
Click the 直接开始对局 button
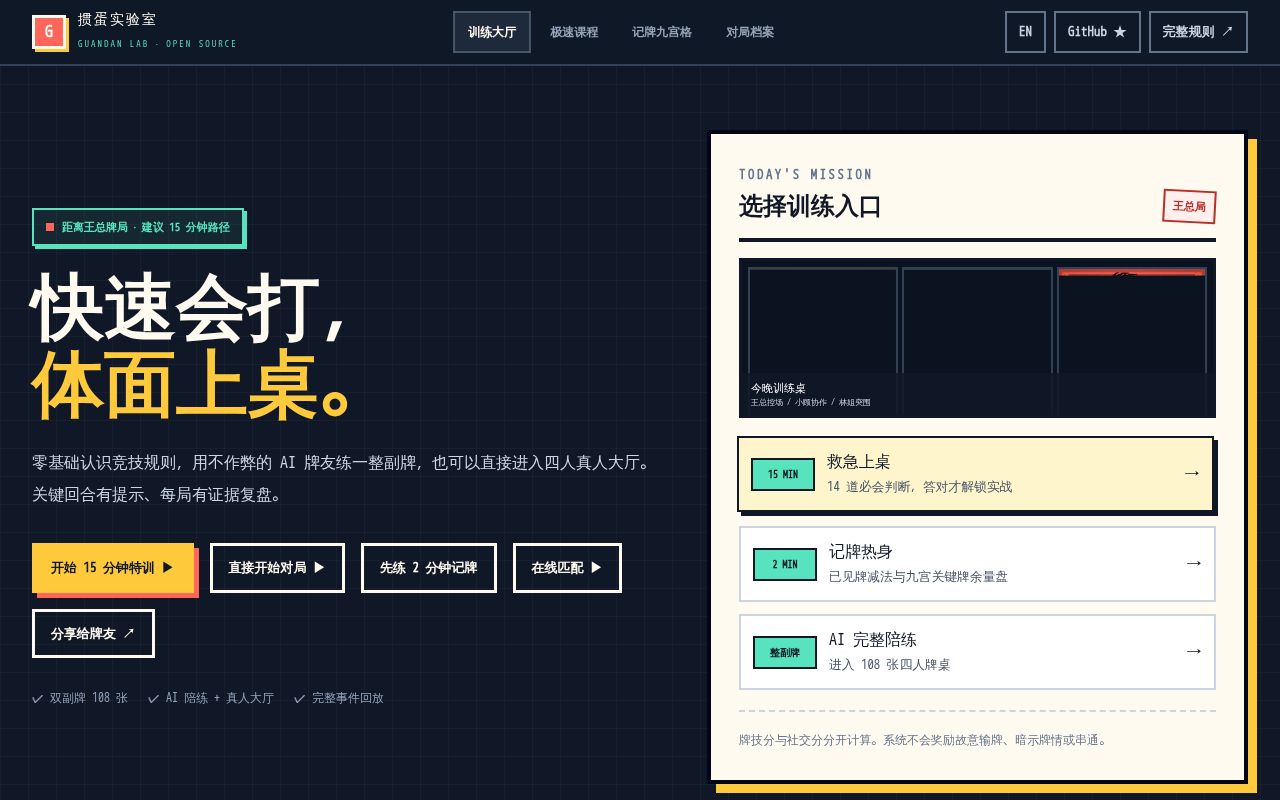277,568
